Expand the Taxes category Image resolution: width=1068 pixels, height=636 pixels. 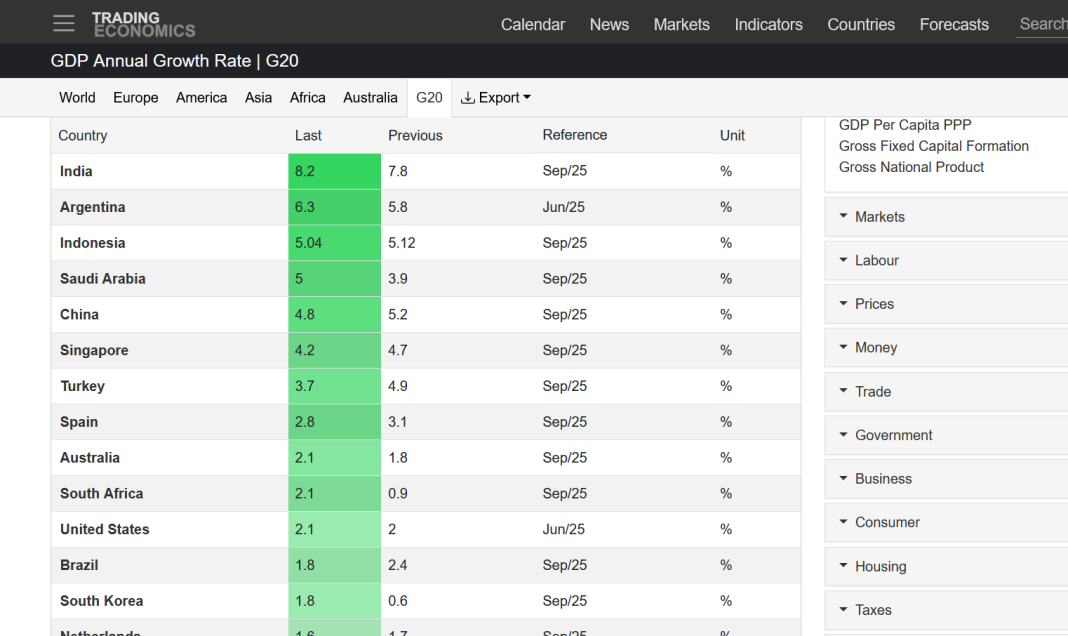872,610
